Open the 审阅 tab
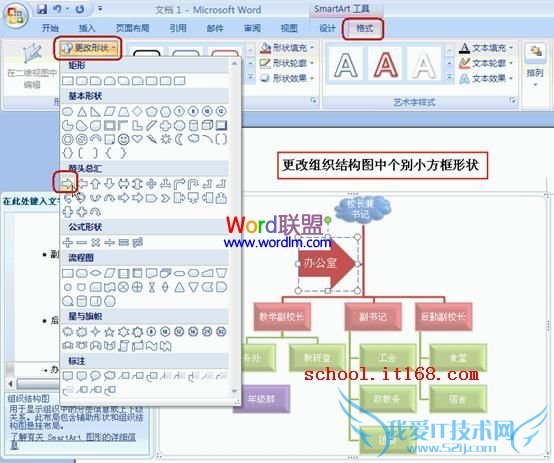 (x=252, y=28)
